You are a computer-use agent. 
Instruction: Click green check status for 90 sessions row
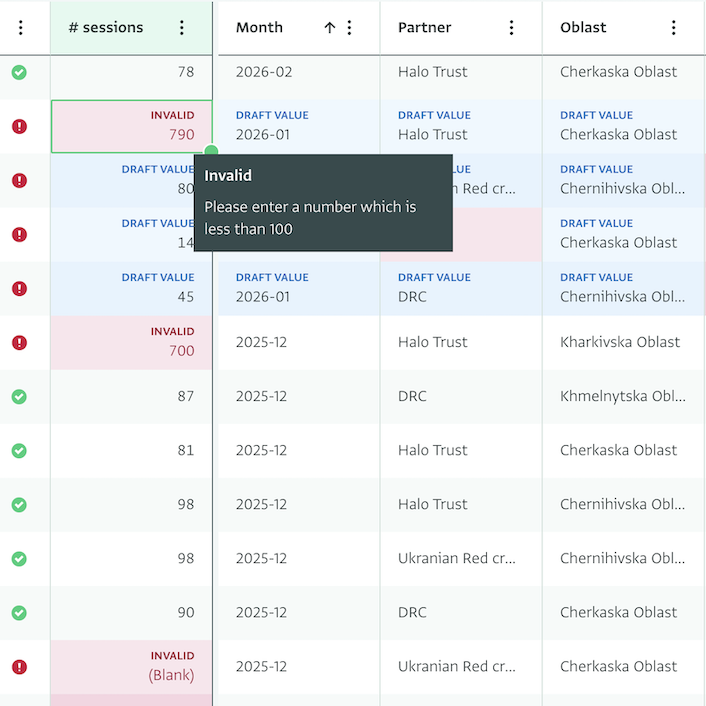point(19,613)
